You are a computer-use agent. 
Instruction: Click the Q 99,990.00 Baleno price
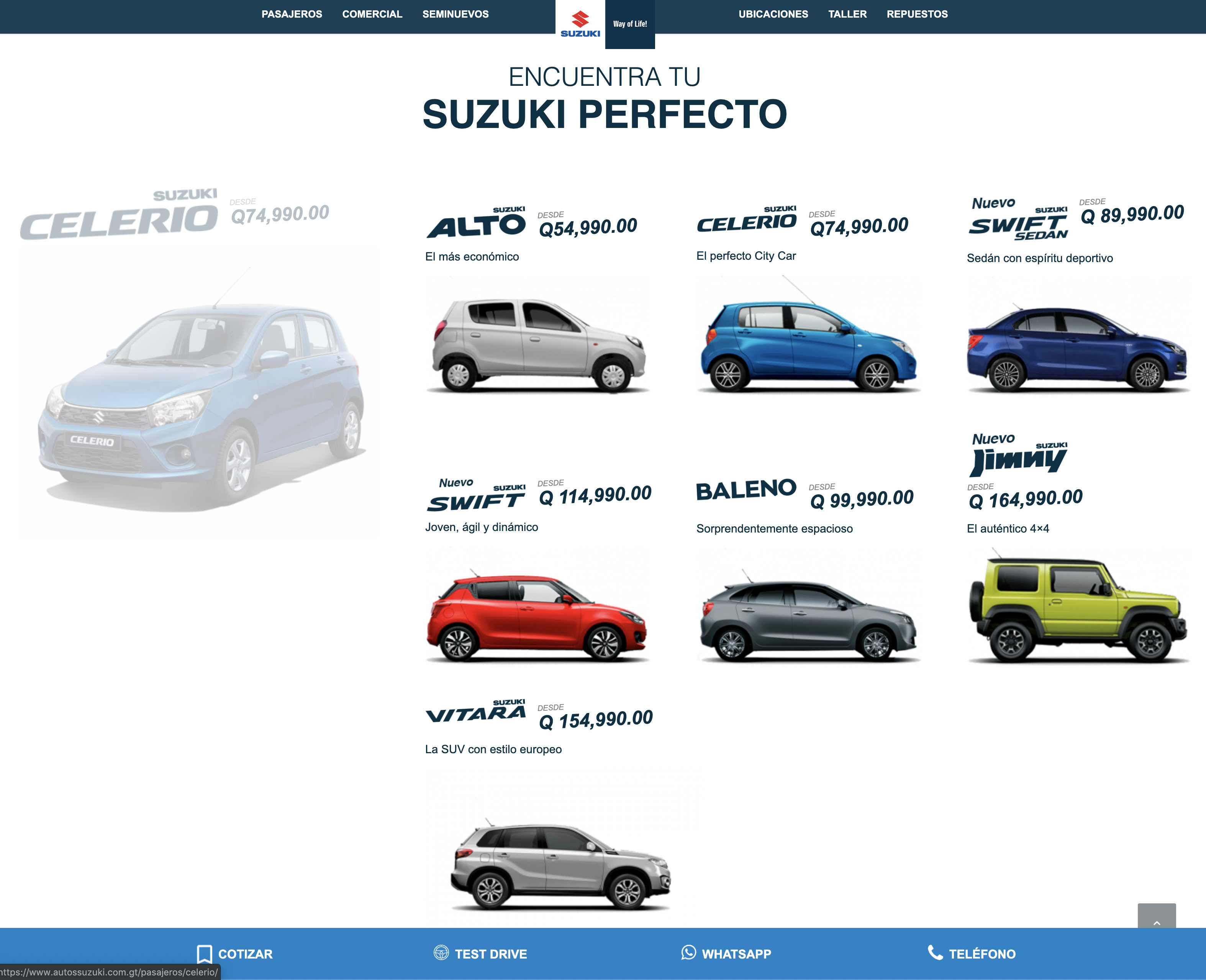[x=862, y=500]
